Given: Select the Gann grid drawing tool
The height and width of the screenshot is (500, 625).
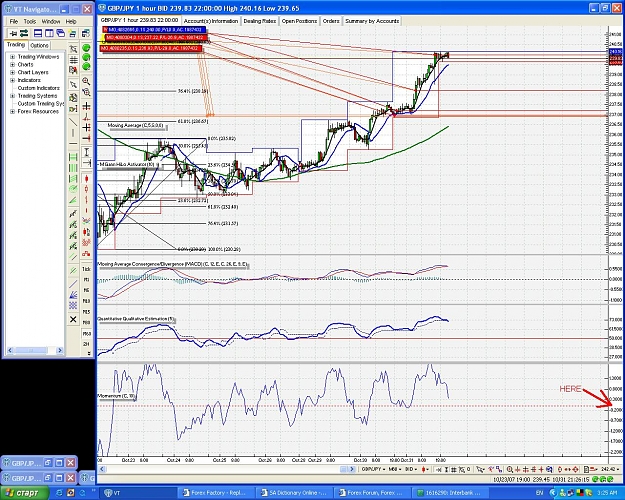Looking at the screenshot, I should (73, 305).
